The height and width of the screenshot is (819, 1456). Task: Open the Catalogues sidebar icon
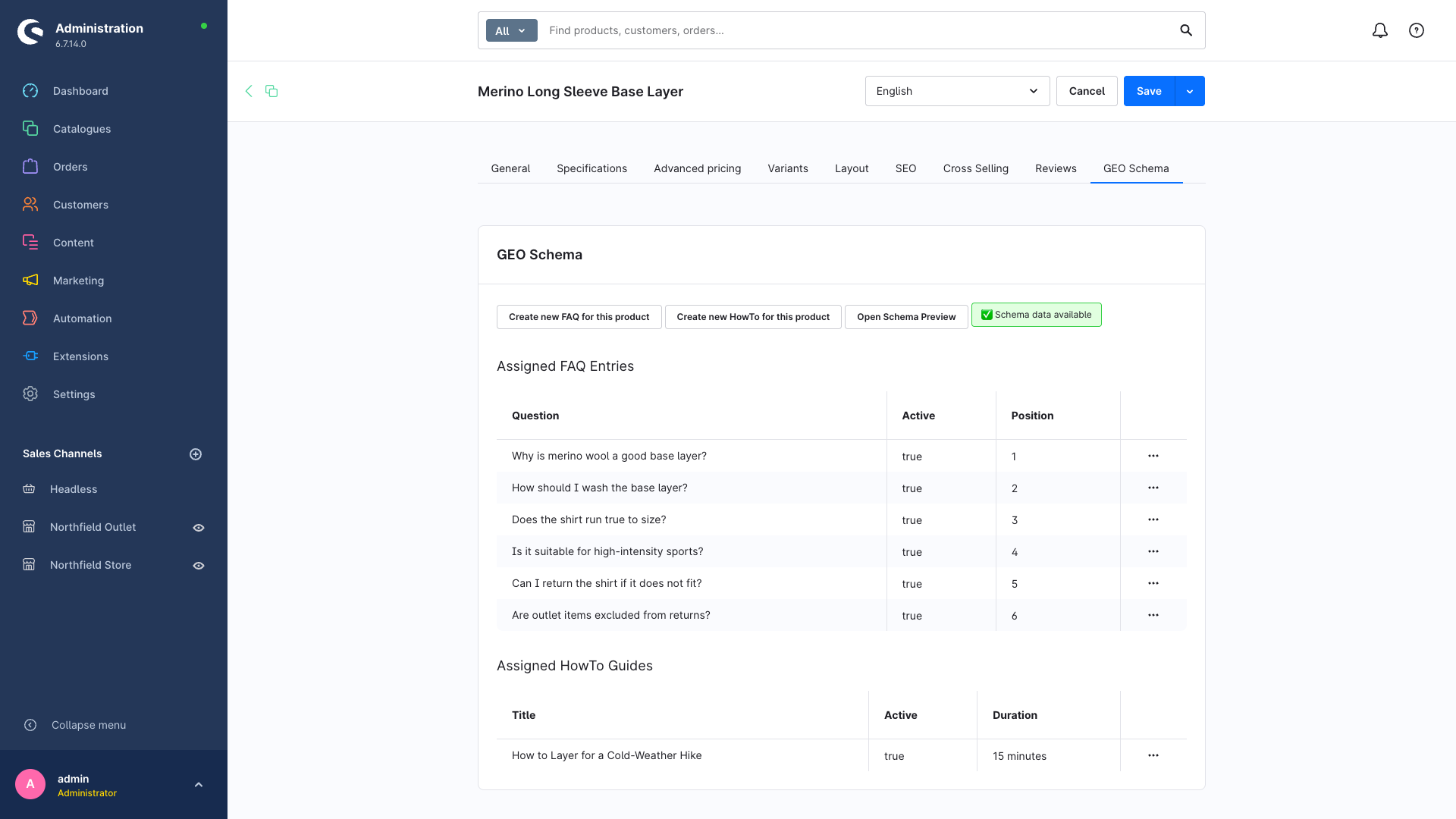tap(30, 129)
